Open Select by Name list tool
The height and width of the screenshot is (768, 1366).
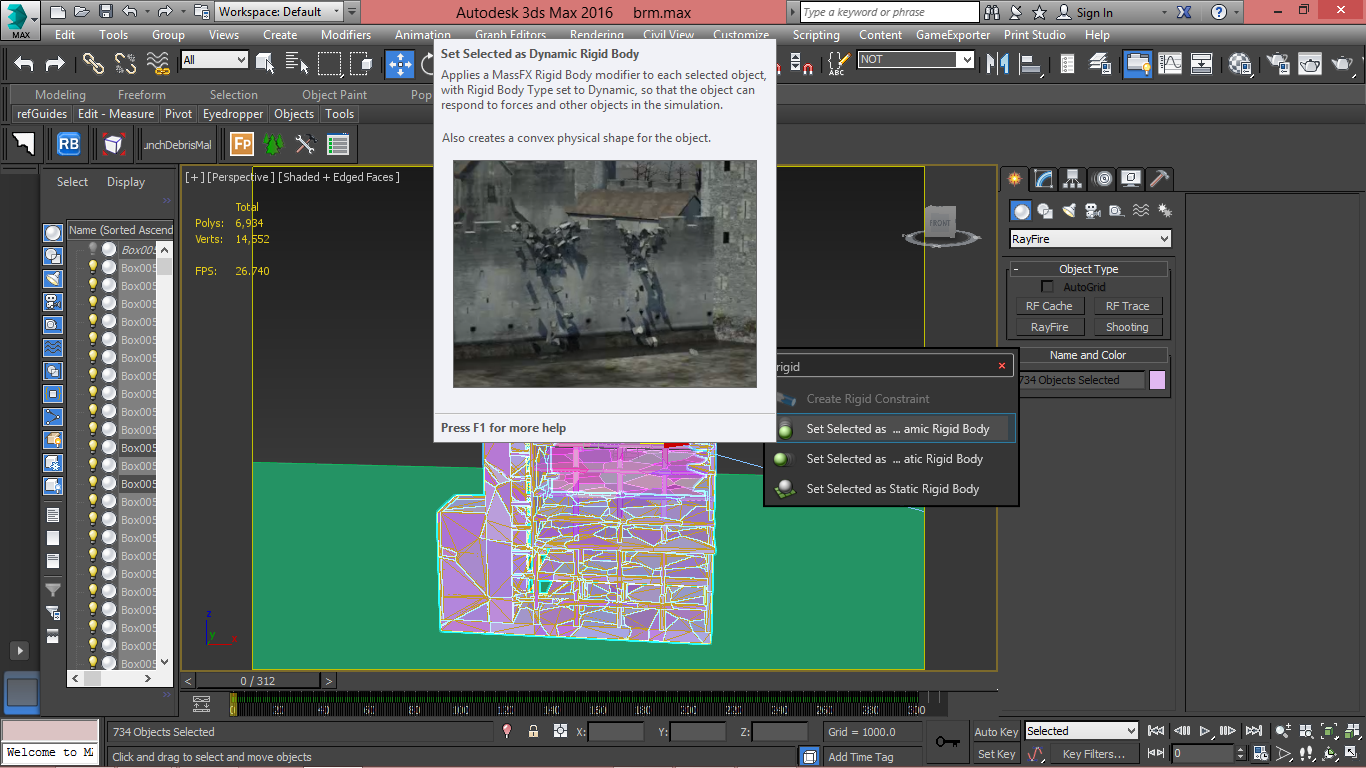click(x=297, y=63)
